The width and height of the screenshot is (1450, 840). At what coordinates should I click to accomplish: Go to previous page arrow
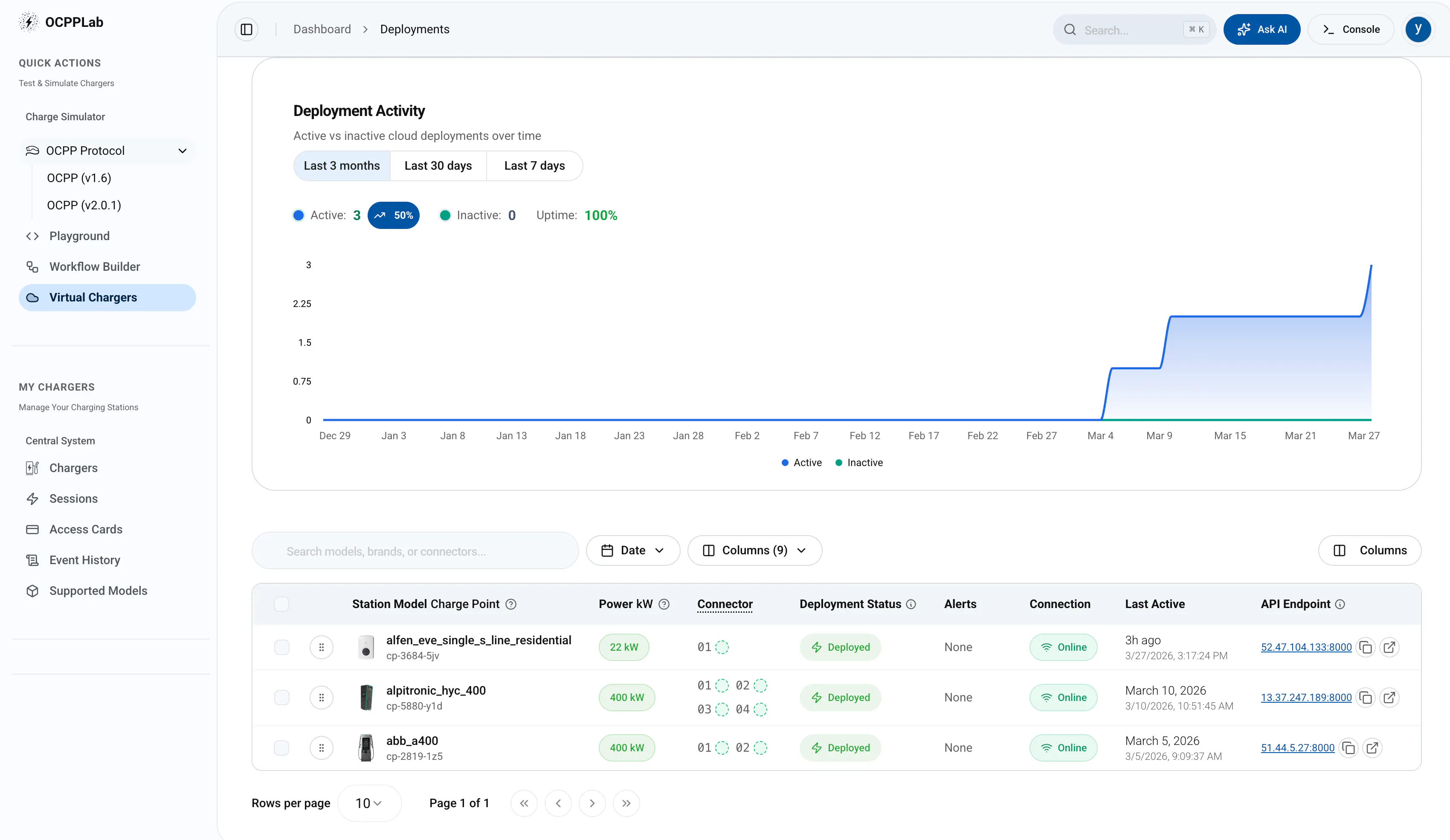point(558,803)
